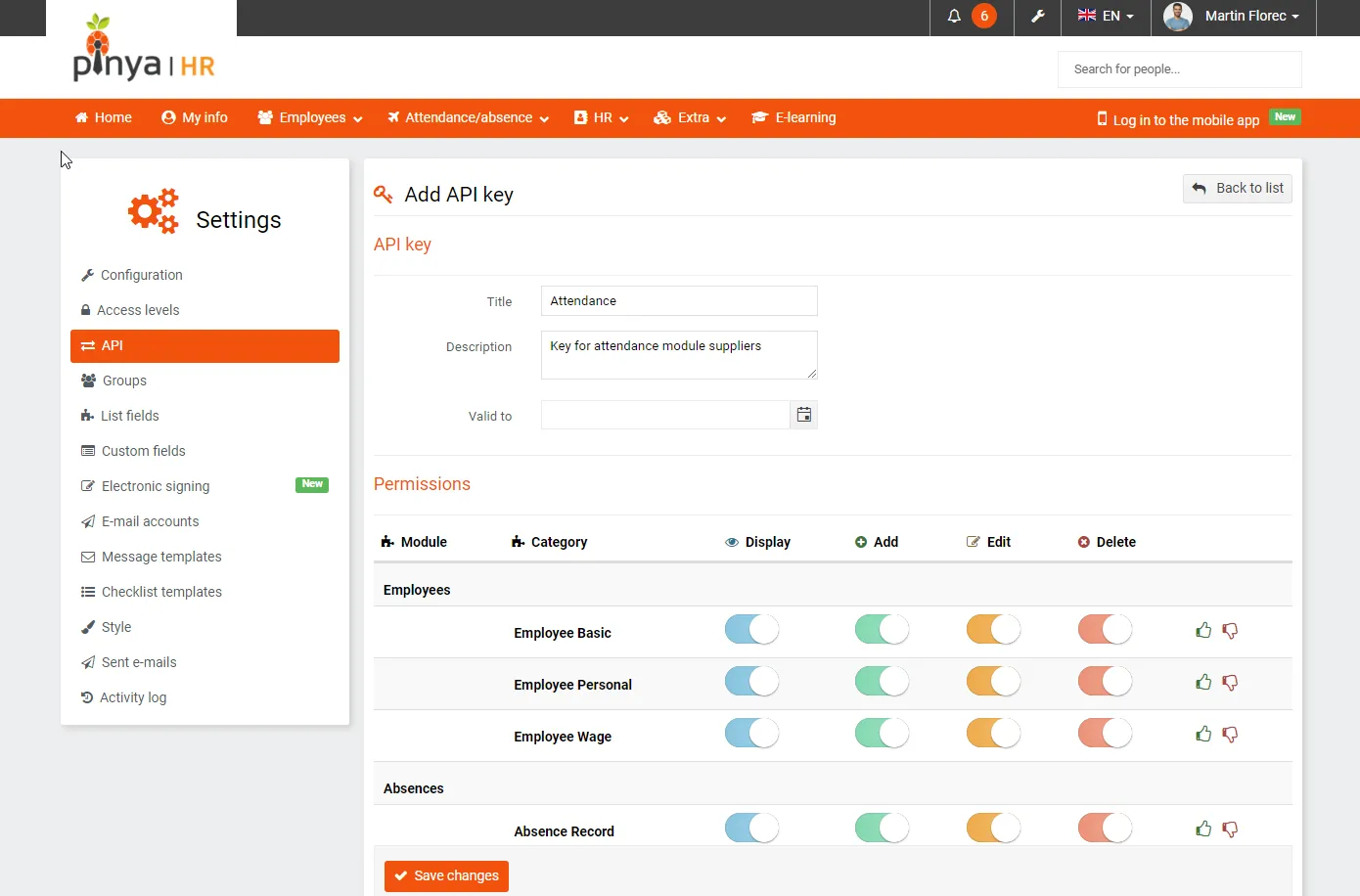Click thumbs up for Employee Wage
1360x896 pixels.
tap(1203, 734)
